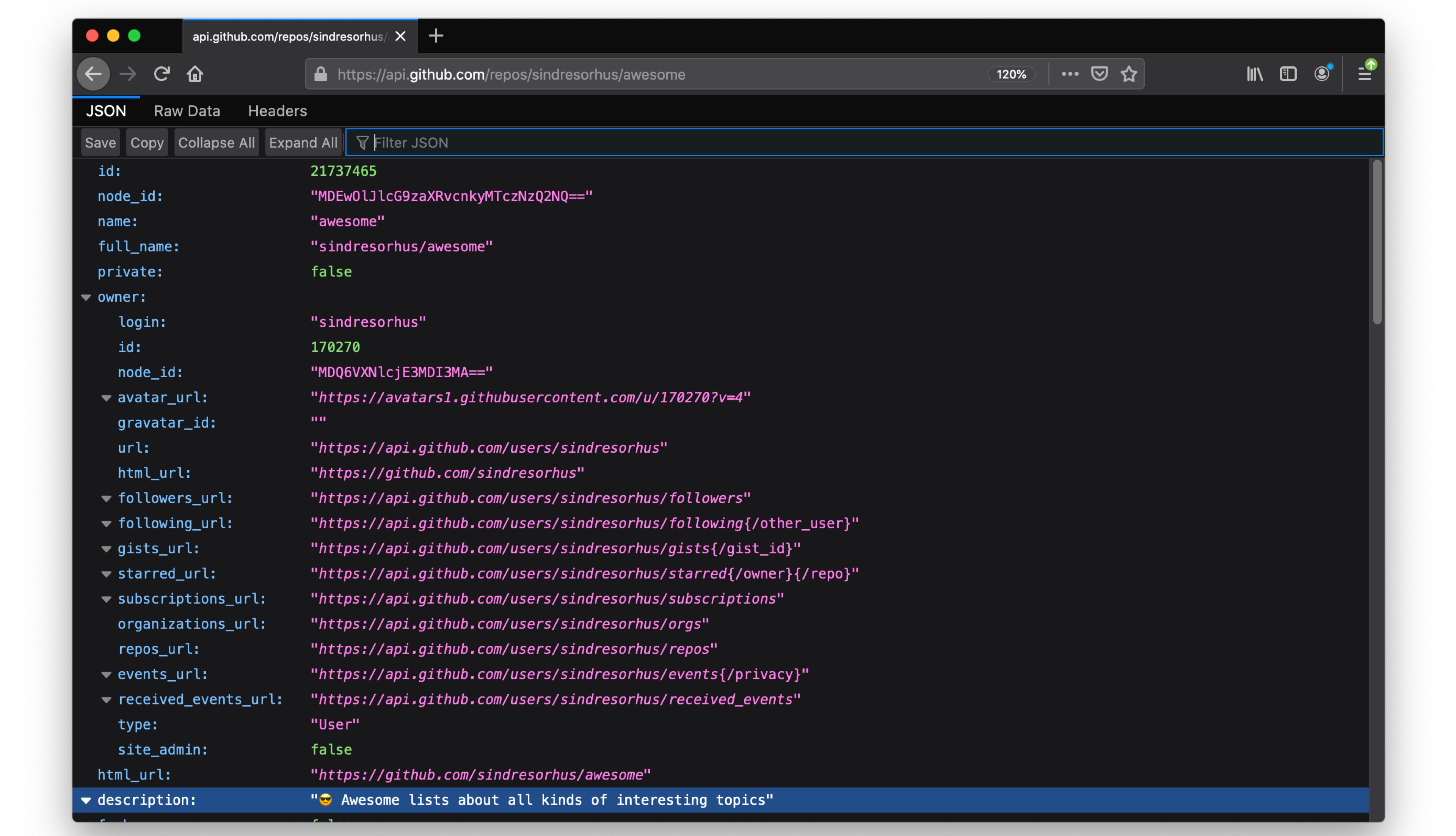The image size is (1456, 836).
Task: Select the full_name value "sindresorhus/awesome"
Action: coord(401,247)
